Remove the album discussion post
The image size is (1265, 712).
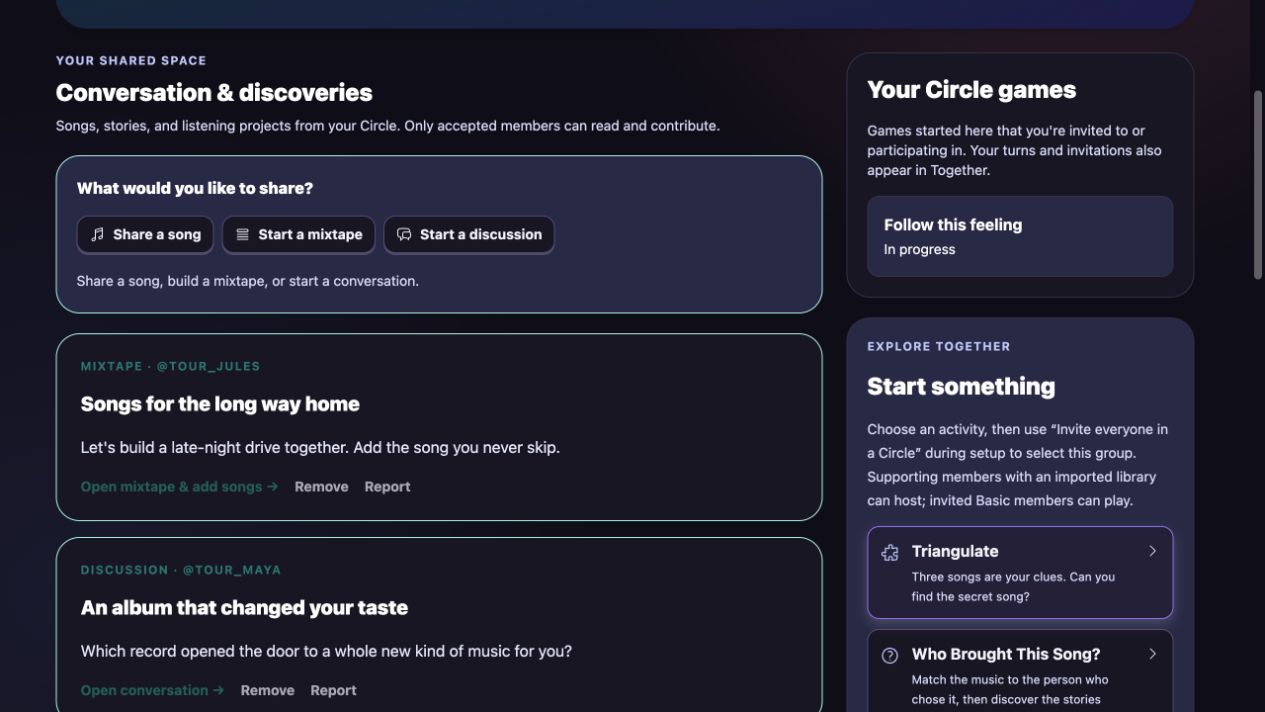click(267, 691)
